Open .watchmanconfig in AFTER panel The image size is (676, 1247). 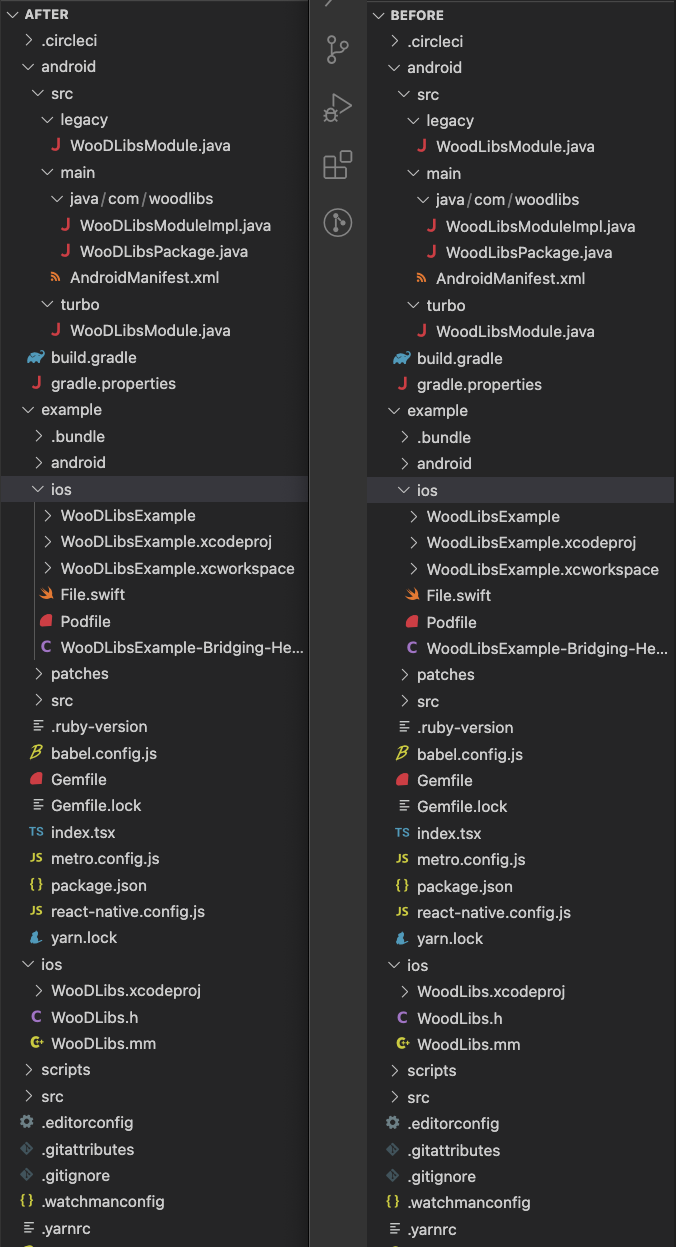[103, 1201]
